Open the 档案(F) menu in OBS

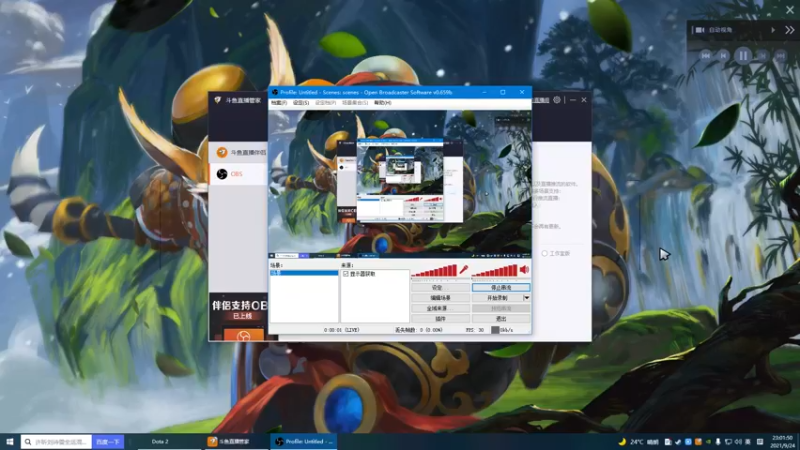pos(279,103)
